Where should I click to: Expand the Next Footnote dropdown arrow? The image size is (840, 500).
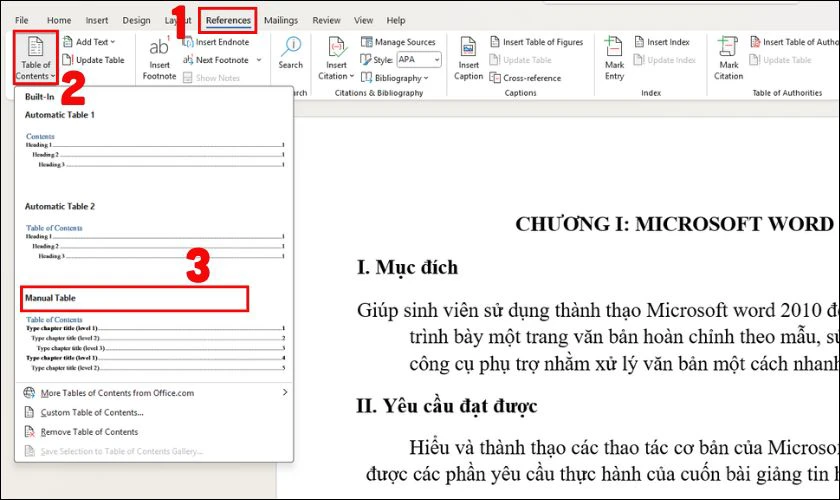[x=259, y=60]
